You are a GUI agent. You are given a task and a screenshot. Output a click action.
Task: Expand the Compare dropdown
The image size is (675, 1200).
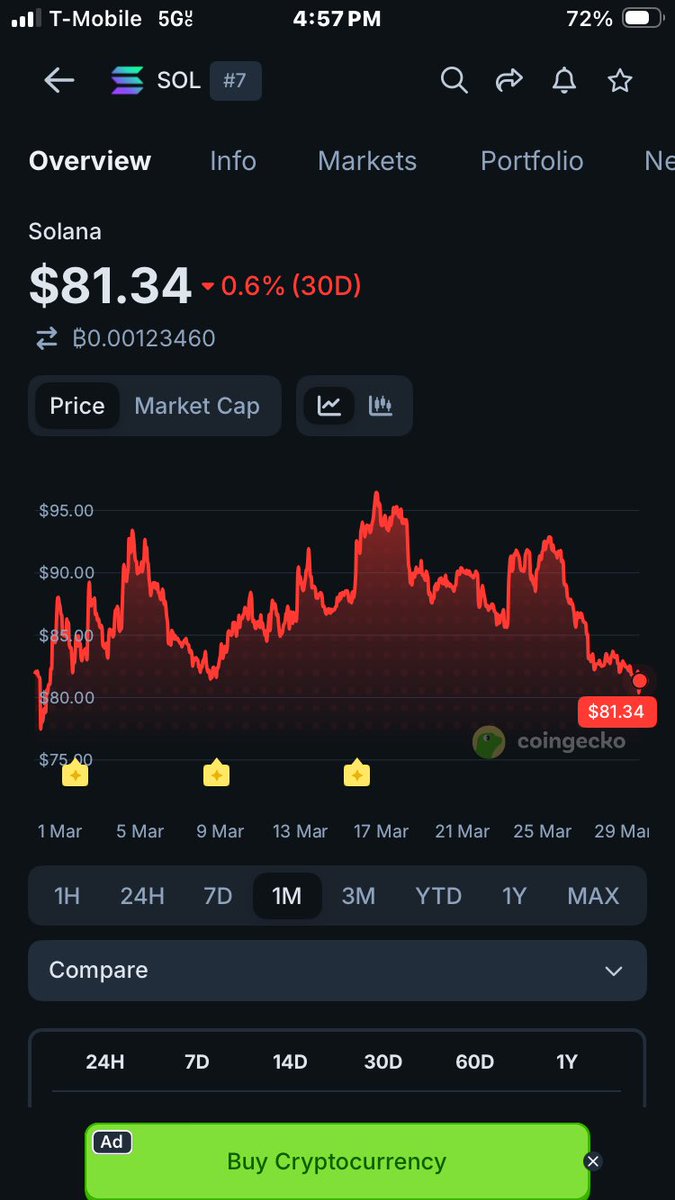(337, 970)
